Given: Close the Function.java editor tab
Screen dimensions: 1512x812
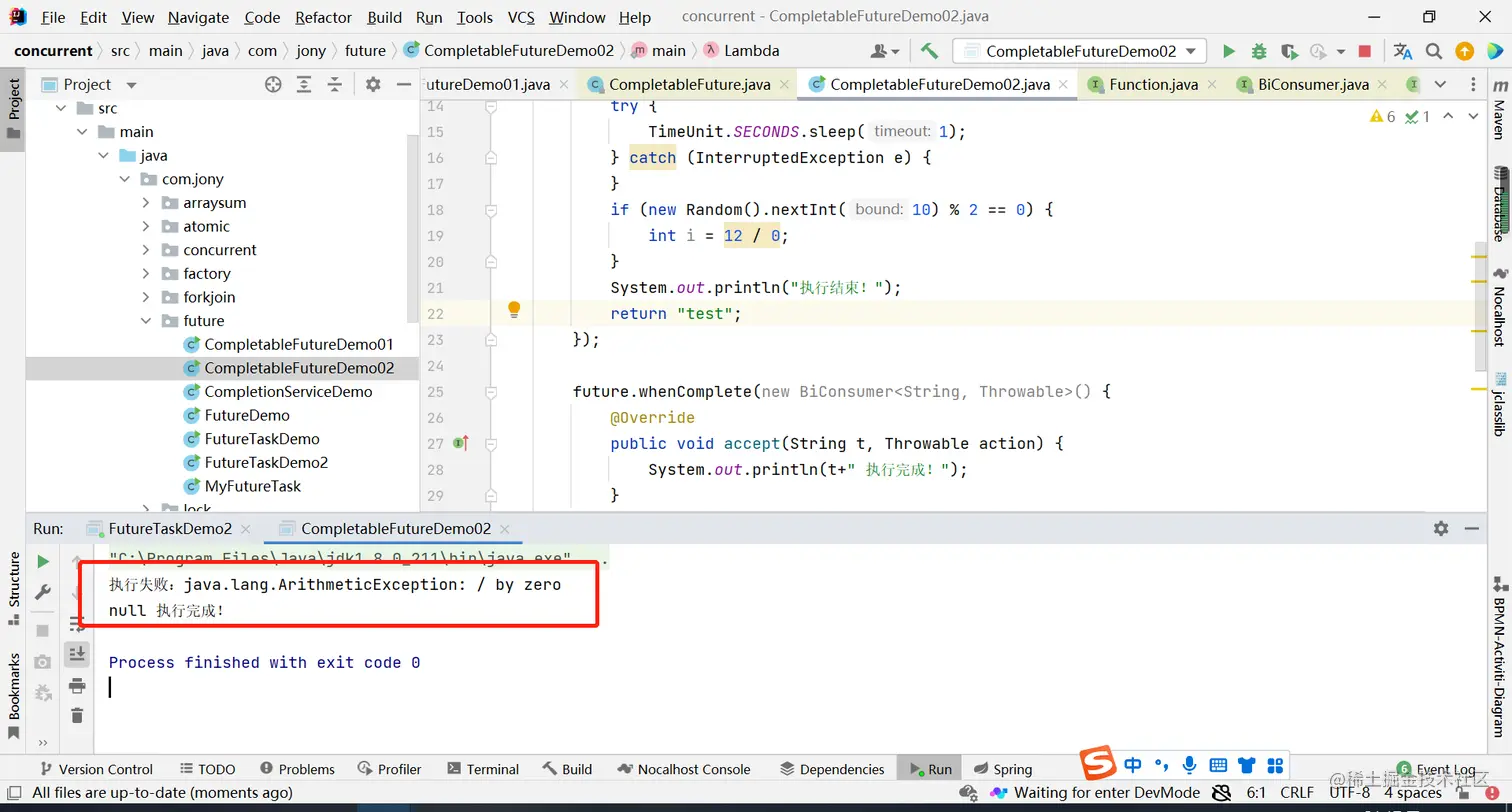Looking at the screenshot, I should click(1213, 85).
